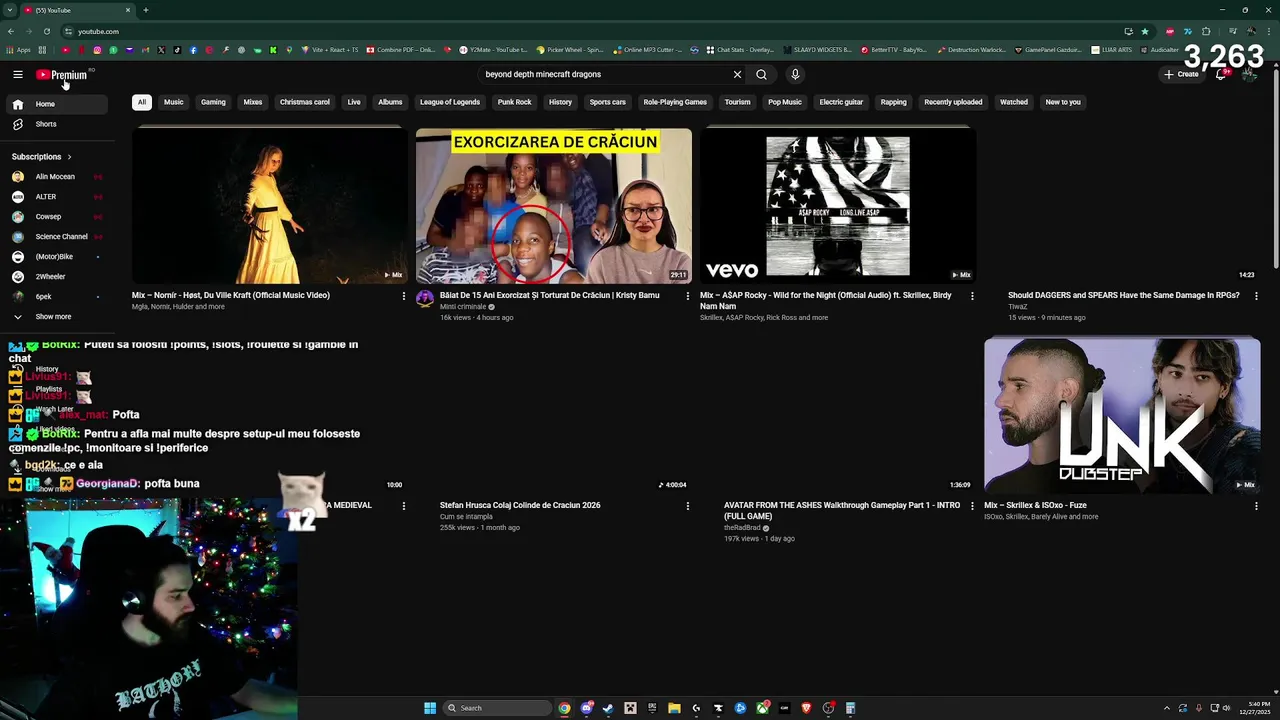This screenshot has height=720, width=1280.
Task: Select the Punk Rock filter chip
Action: click(x=515, y=102)
